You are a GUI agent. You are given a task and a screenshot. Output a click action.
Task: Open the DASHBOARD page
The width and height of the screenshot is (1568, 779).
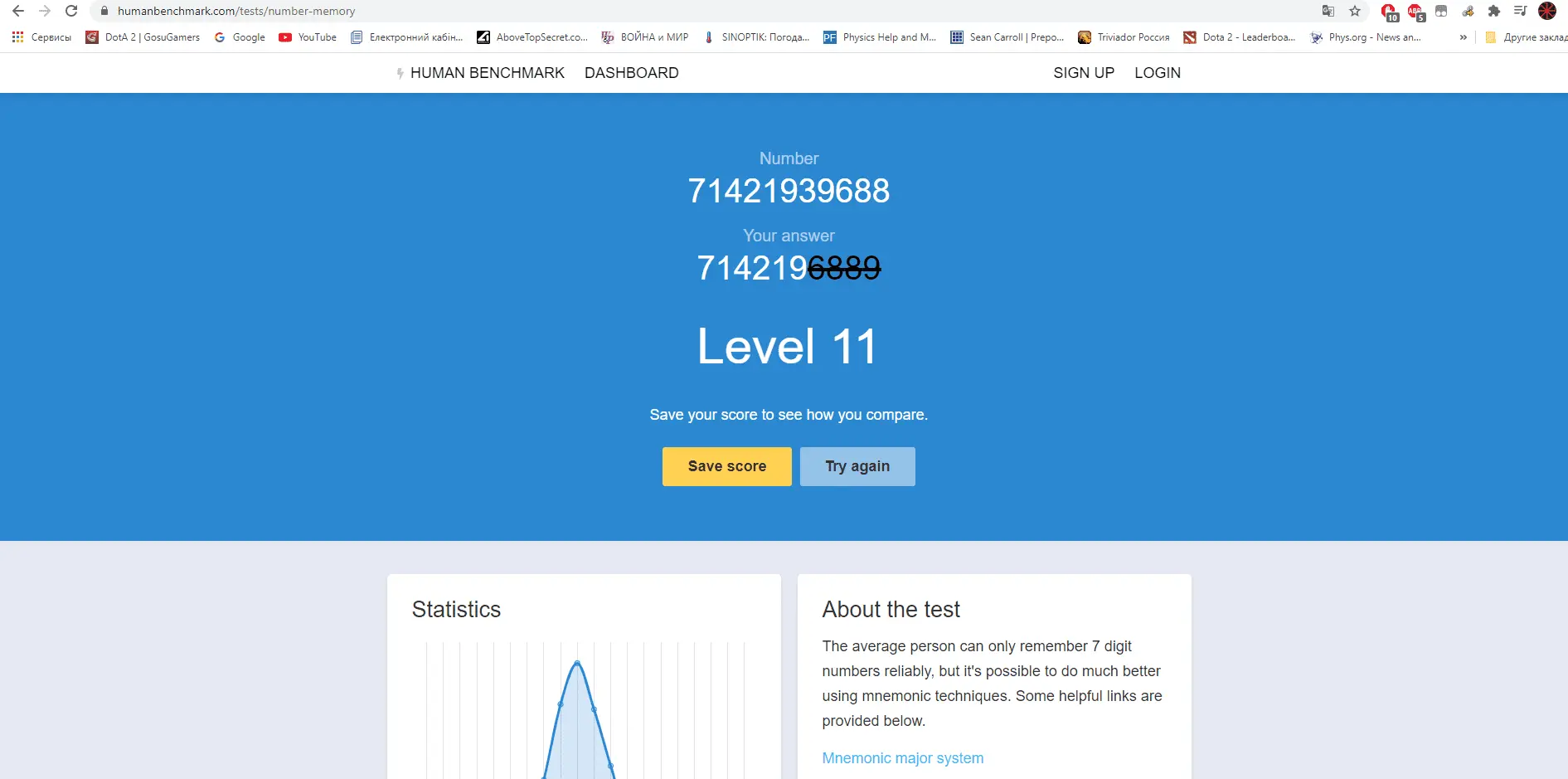pos(632,73)
